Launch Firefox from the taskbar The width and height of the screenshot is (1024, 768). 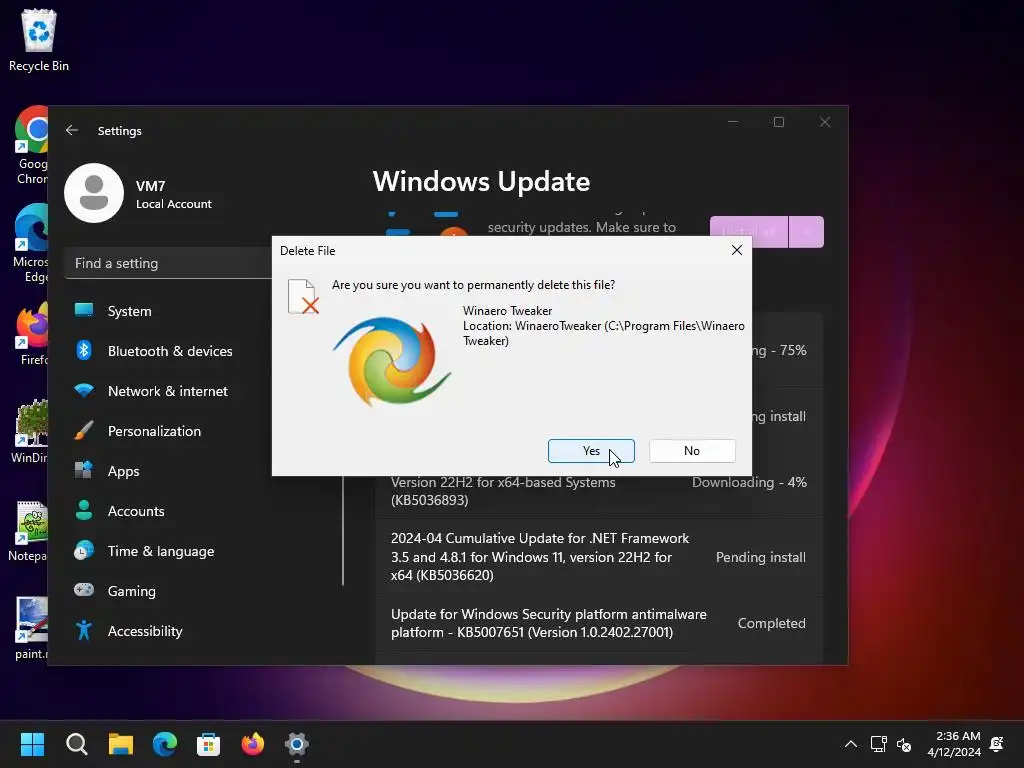click(x=253, y=744)
